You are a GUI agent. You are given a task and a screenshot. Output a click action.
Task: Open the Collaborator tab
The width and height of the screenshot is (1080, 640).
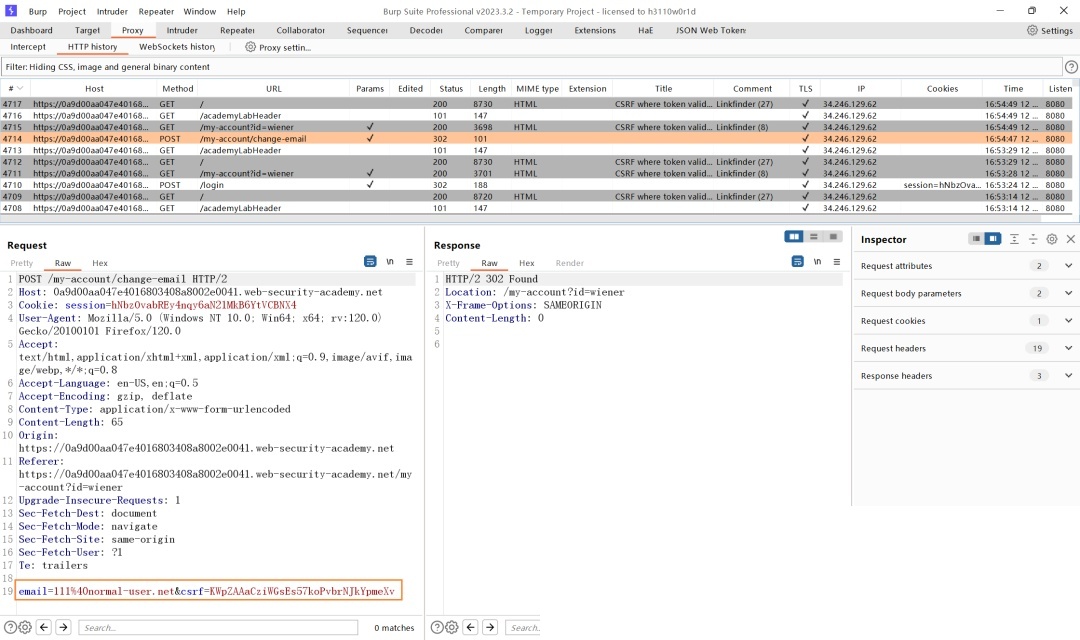click(300, 30)
